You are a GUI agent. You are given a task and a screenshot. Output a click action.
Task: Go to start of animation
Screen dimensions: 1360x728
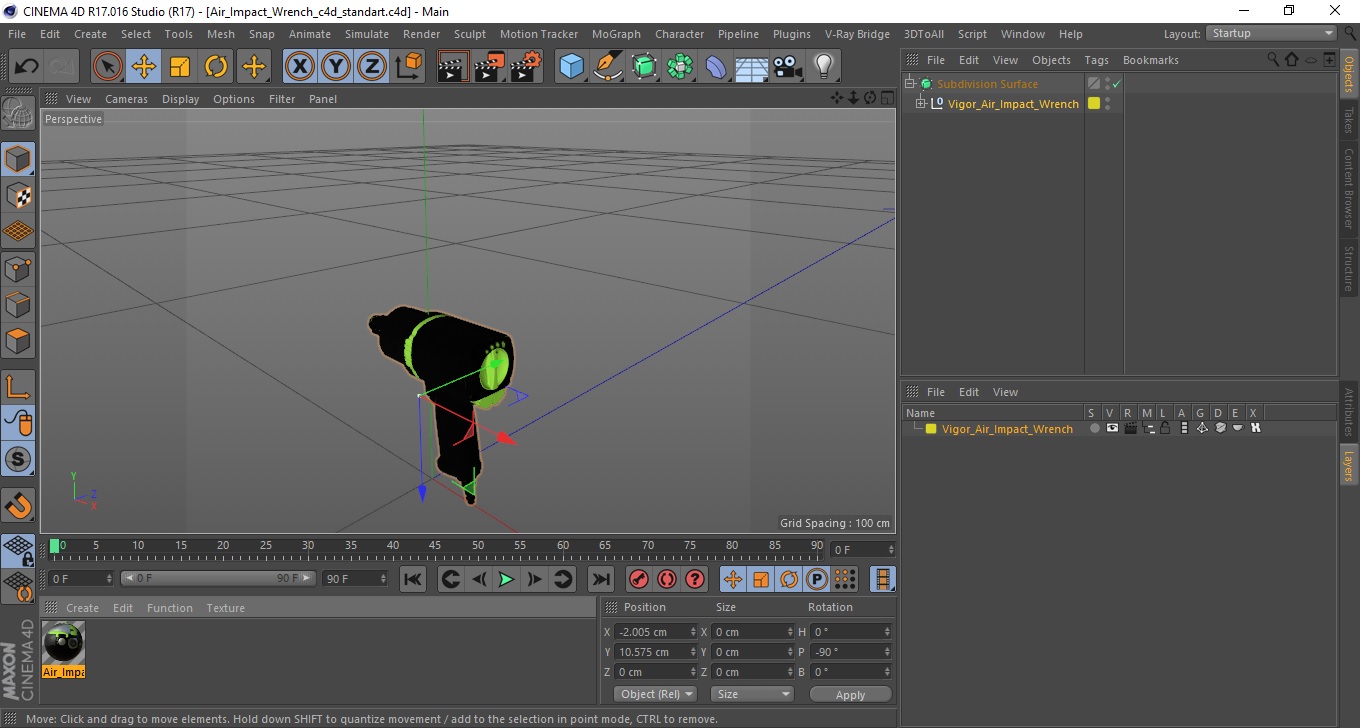click(x=413, y=579)
